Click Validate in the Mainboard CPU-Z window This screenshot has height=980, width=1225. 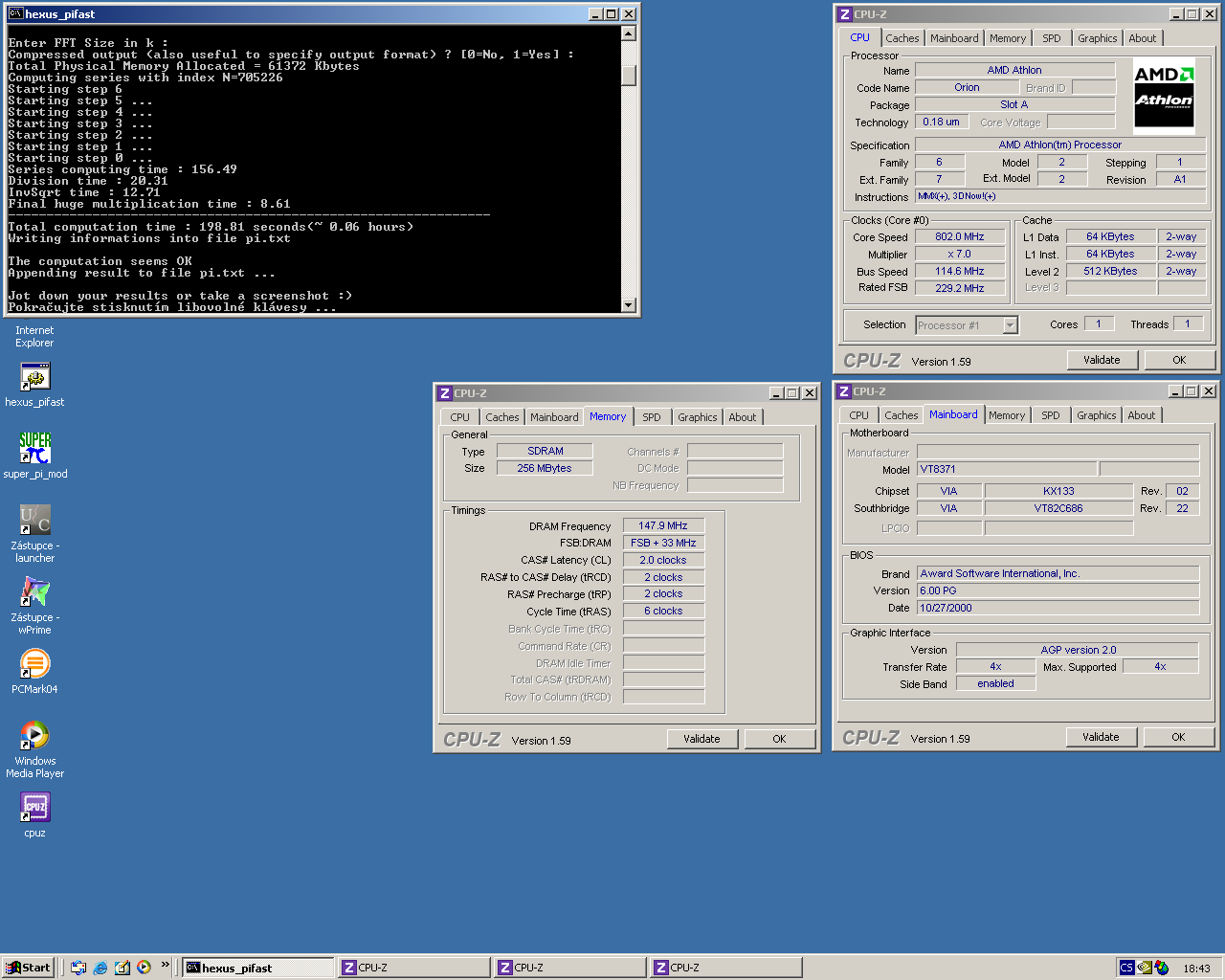[x=1101, y=737]
